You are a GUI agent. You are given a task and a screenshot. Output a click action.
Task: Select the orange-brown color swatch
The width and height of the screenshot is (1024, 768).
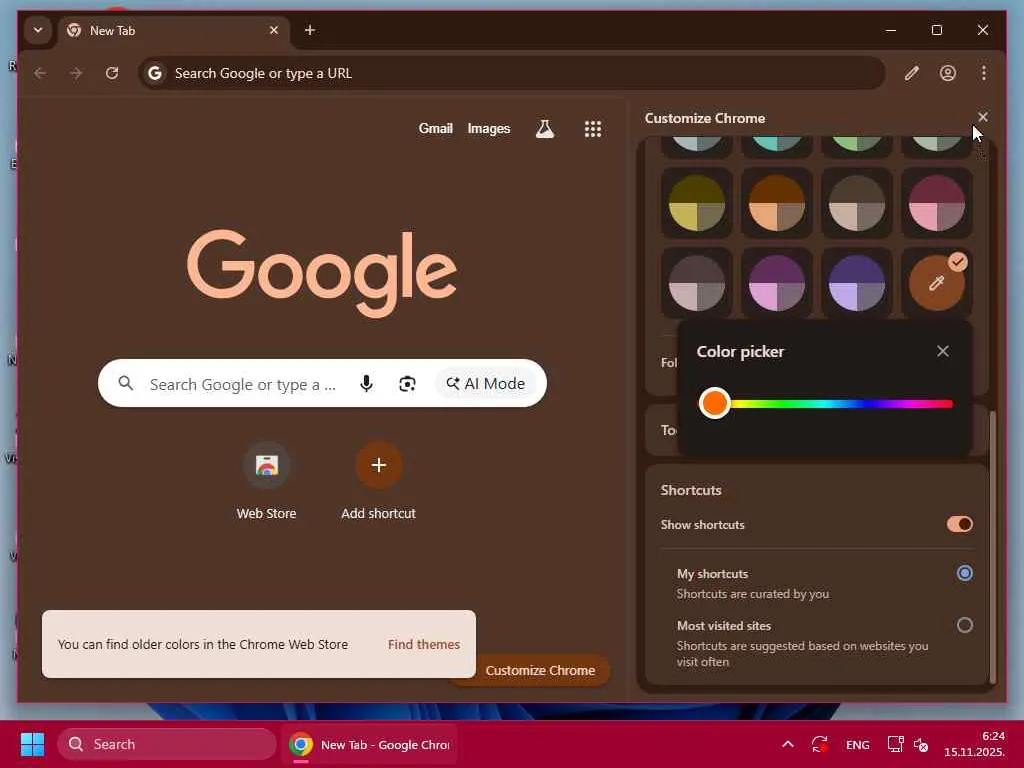point(776,203)
